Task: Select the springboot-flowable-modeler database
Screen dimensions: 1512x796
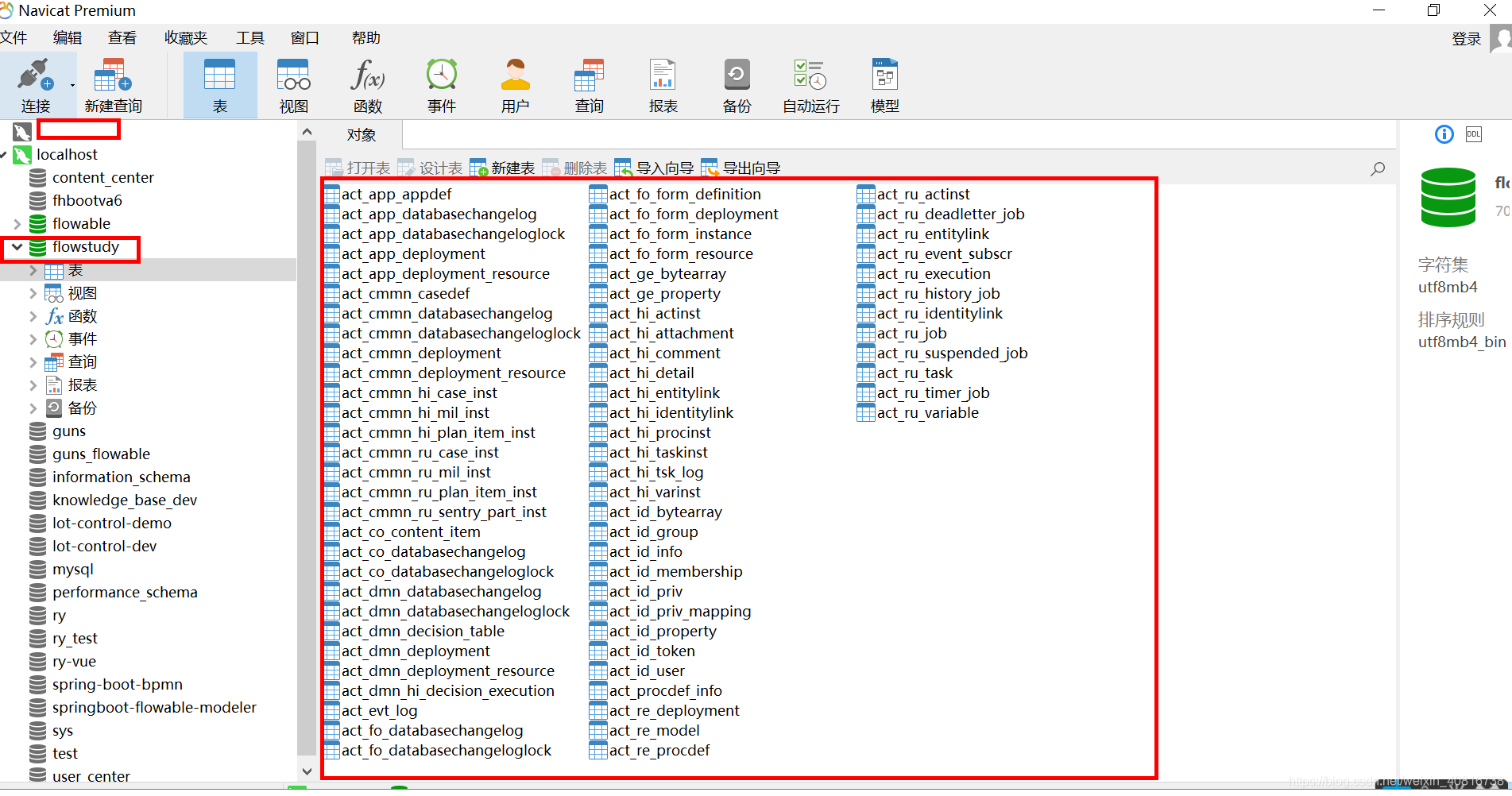Action: (x=154, y=707)
